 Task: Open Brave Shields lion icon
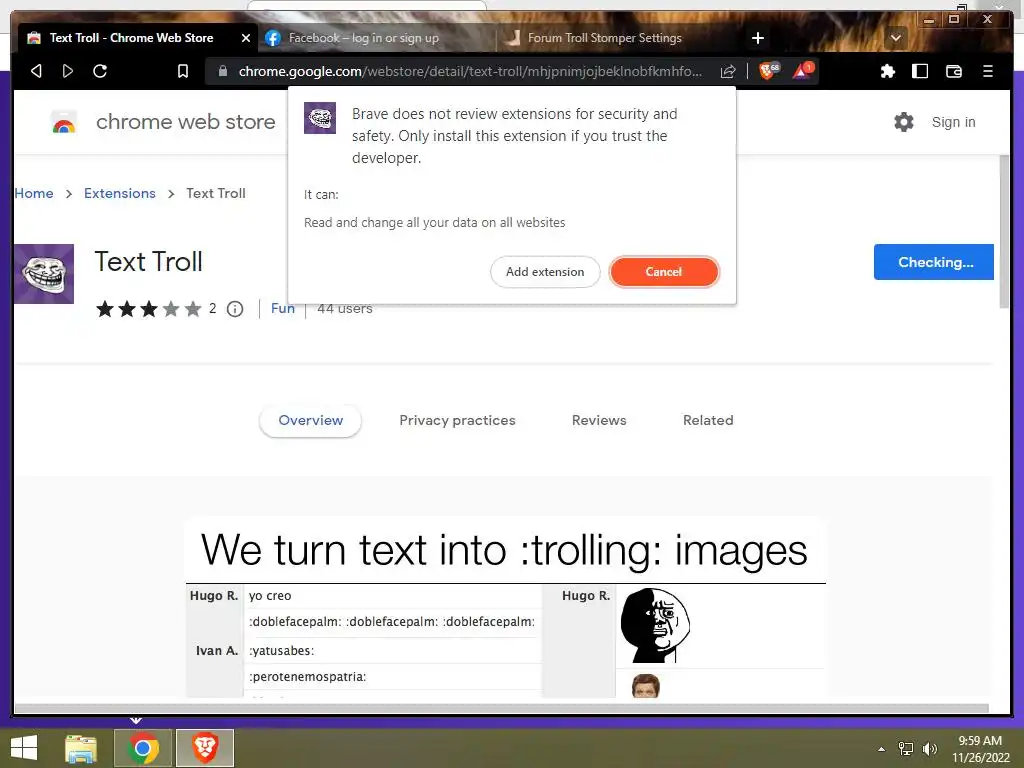[769, 70]
